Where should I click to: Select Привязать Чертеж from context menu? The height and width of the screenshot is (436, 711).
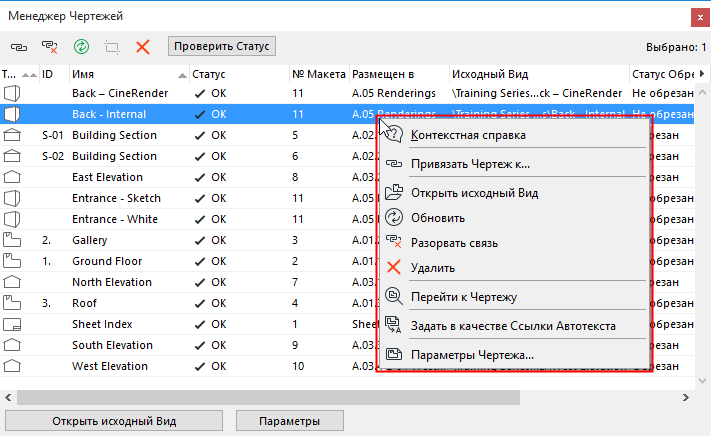click(470, 164)
